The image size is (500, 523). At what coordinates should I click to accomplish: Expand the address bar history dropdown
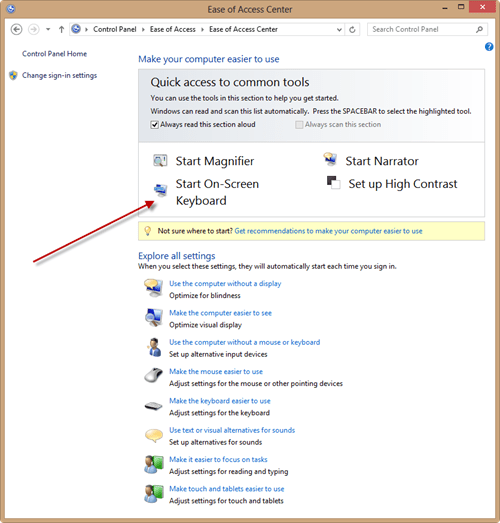339,30
